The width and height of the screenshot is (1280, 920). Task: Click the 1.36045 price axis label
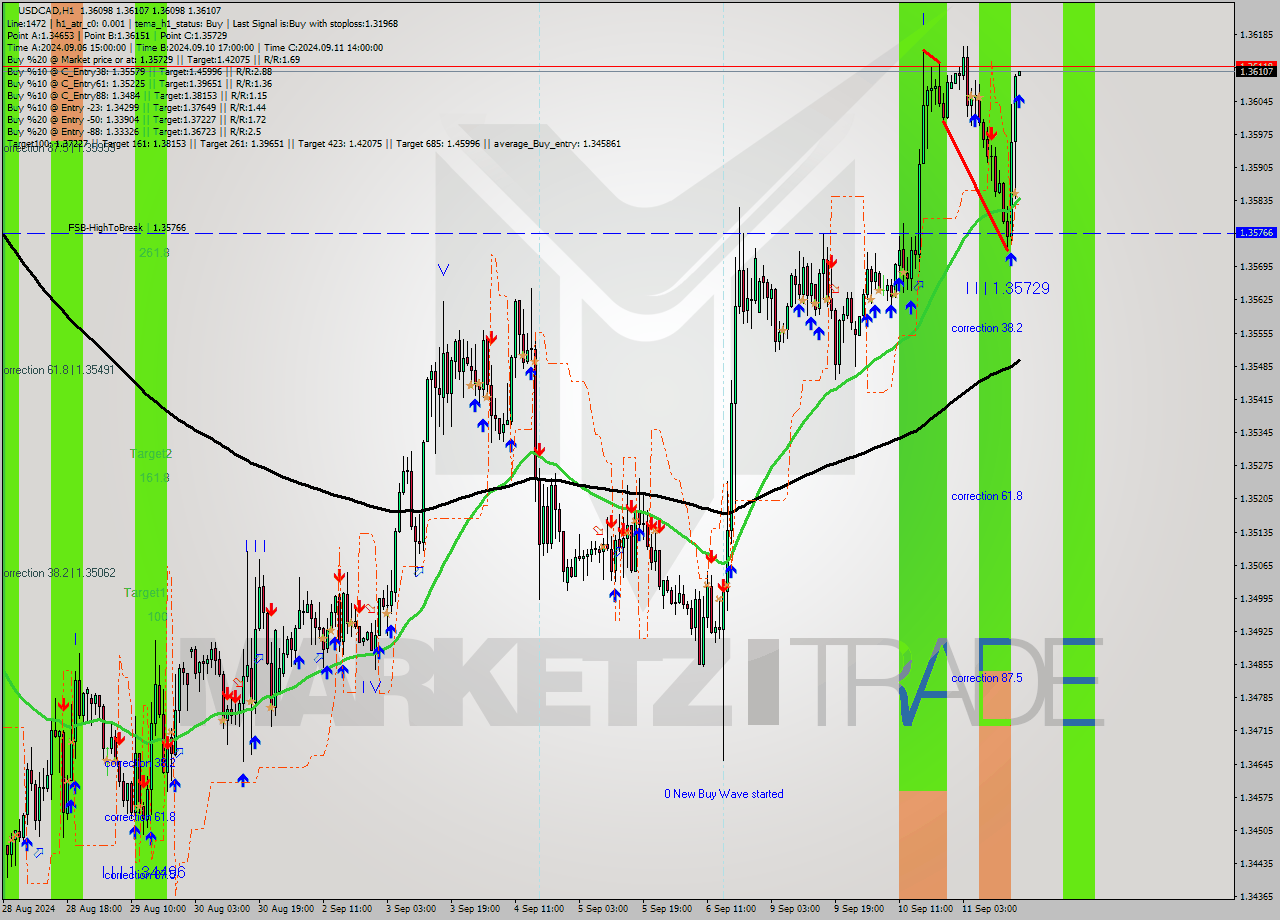pos(1255,101)
